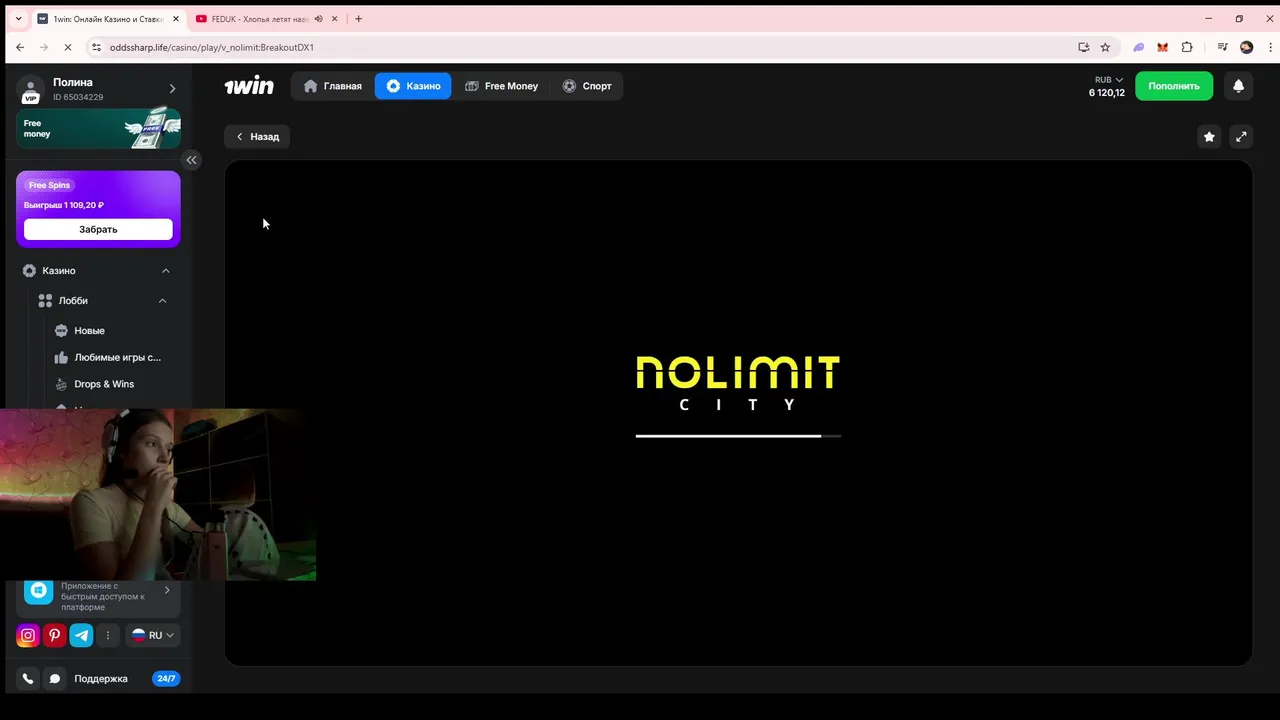The image size is (1280, 720).
Task: Open the RU language selector
Action: coord(153,635)
